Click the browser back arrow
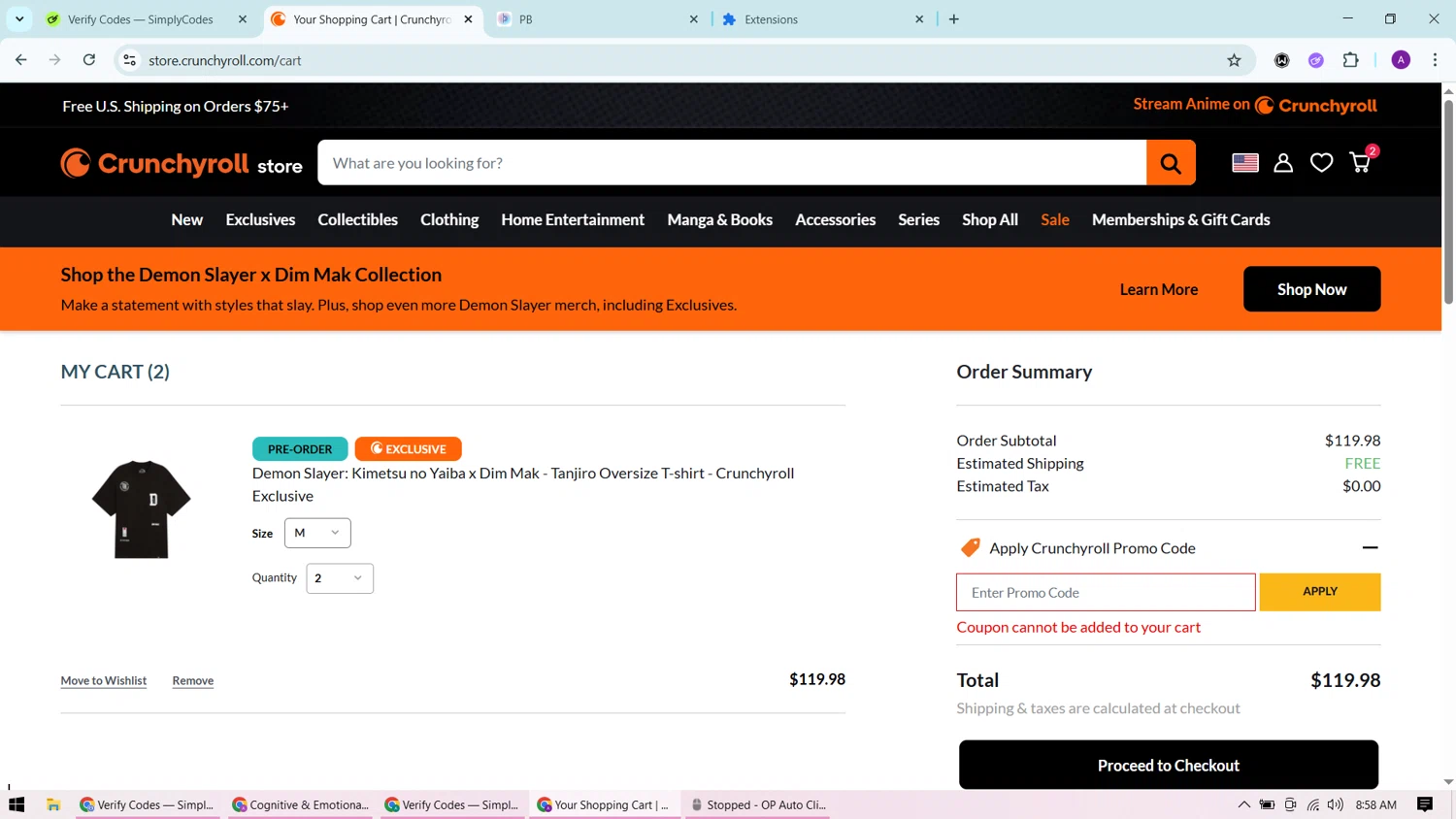 coord(21,60)
